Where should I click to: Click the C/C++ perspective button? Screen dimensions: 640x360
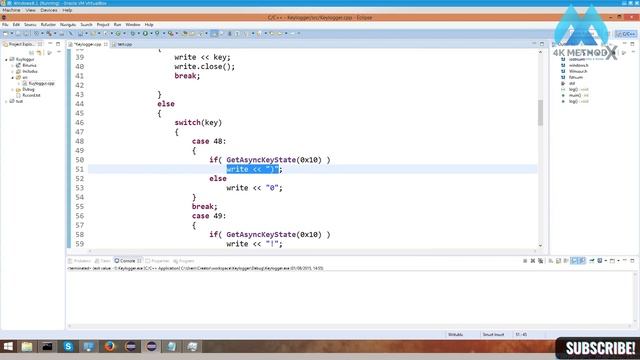626,34
